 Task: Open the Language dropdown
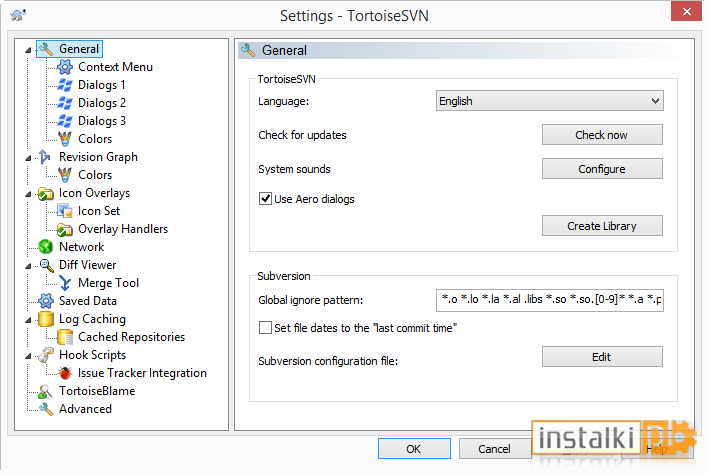pyautogui.click(x=550, y=101)
